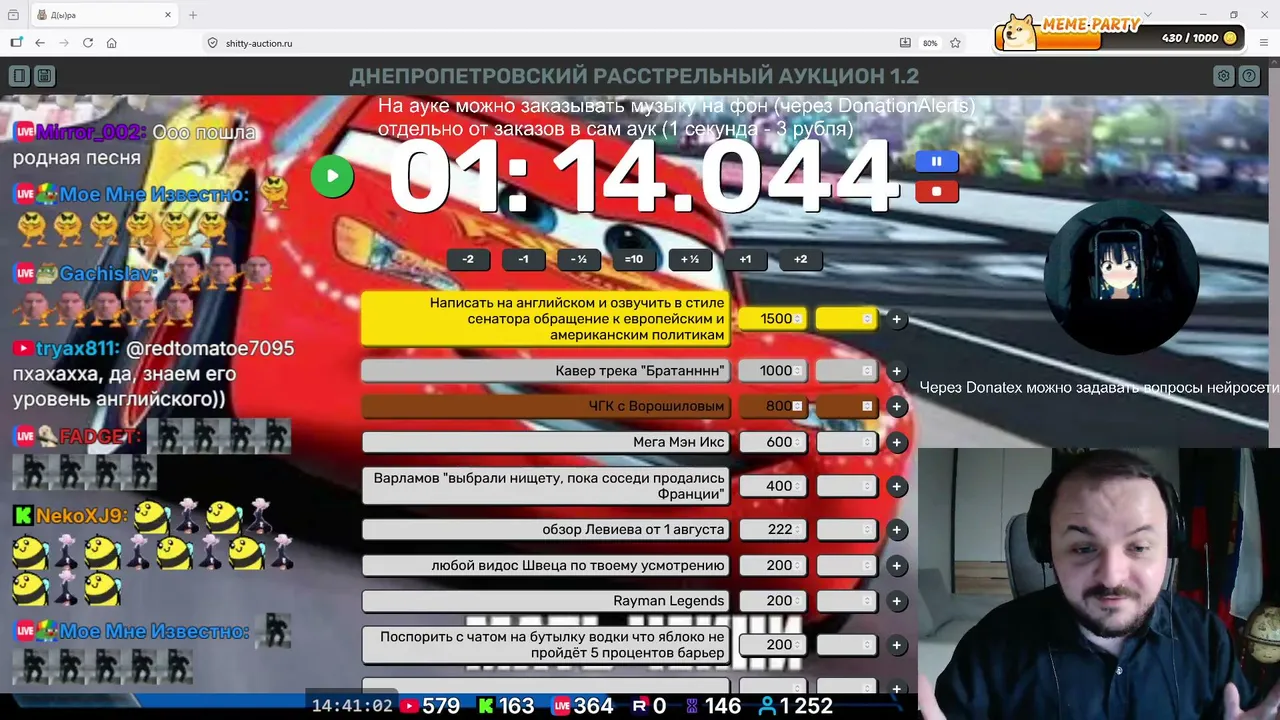This screenshot has height=720, width=1280.
Task: Add bid to the Rayman Legends lot
Action: pos(897,601)
